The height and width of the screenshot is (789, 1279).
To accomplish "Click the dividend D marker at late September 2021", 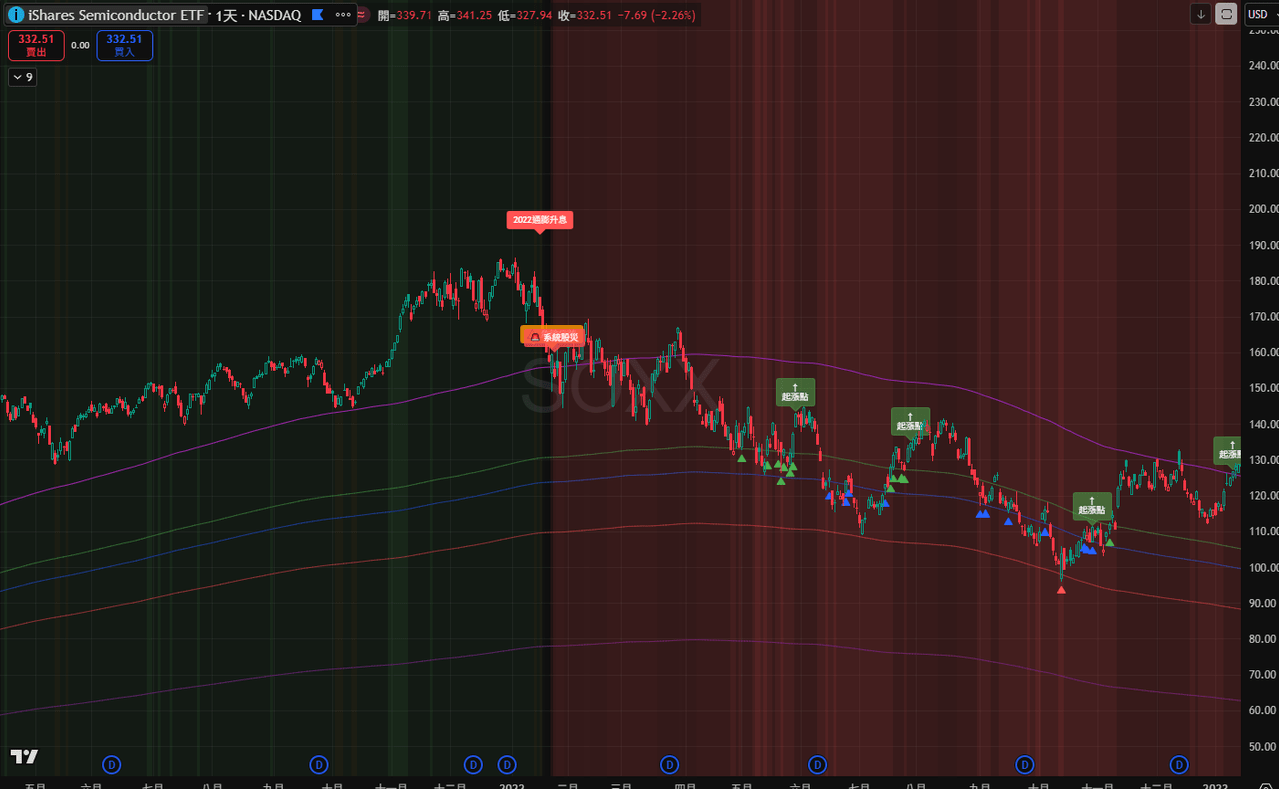I will 319,765.
